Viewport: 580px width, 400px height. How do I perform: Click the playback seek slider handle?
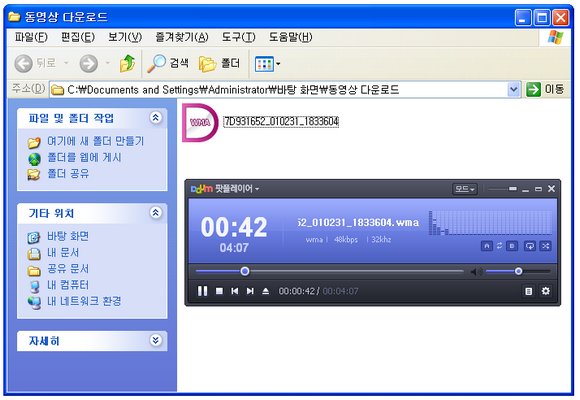coord(245,271)
